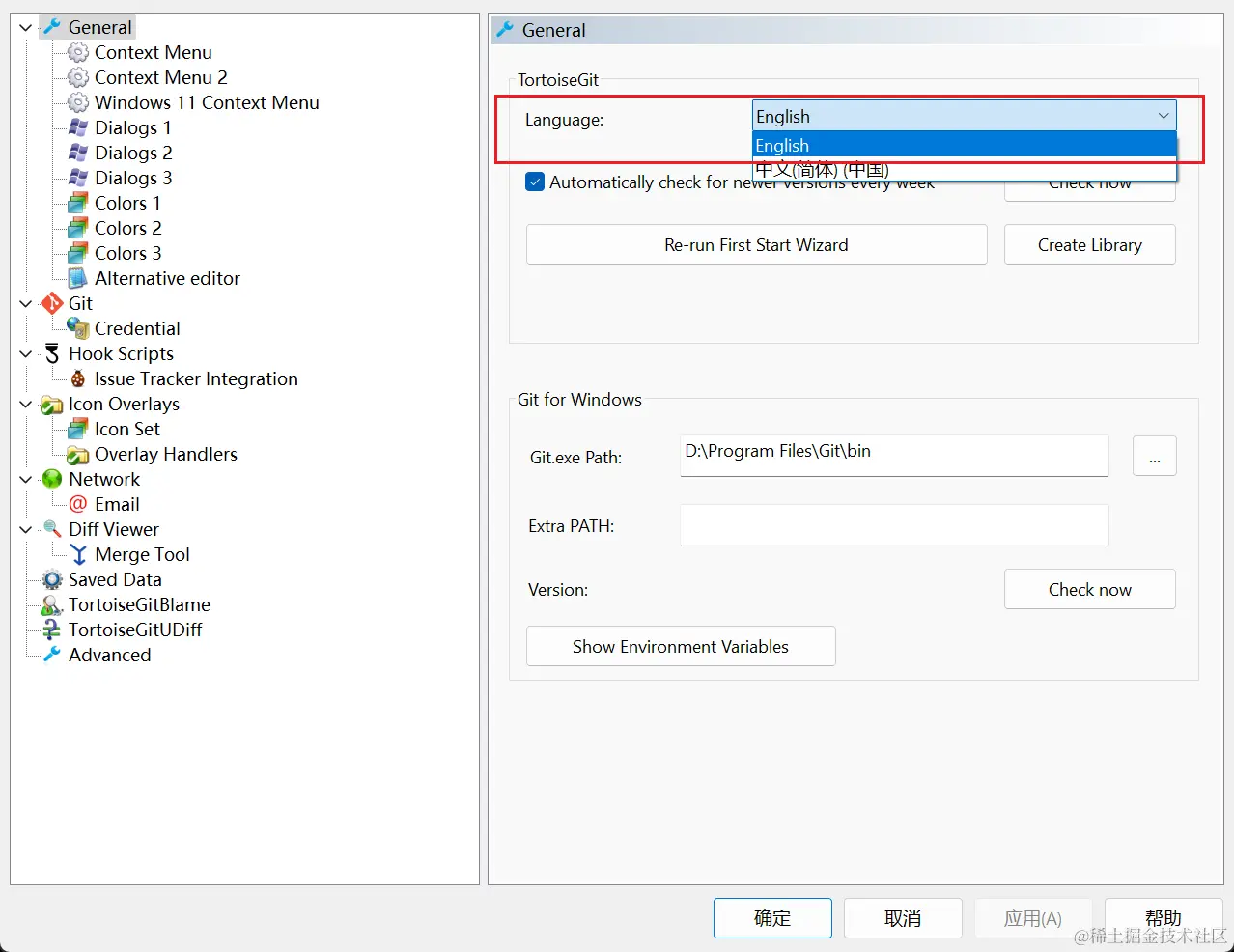Open the TortoiseGitBlame label
1234x952 pixels.
click(x=139, y=604)
